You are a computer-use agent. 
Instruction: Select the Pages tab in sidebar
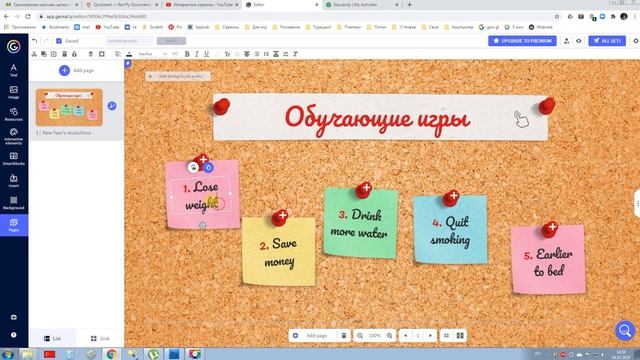13,225
